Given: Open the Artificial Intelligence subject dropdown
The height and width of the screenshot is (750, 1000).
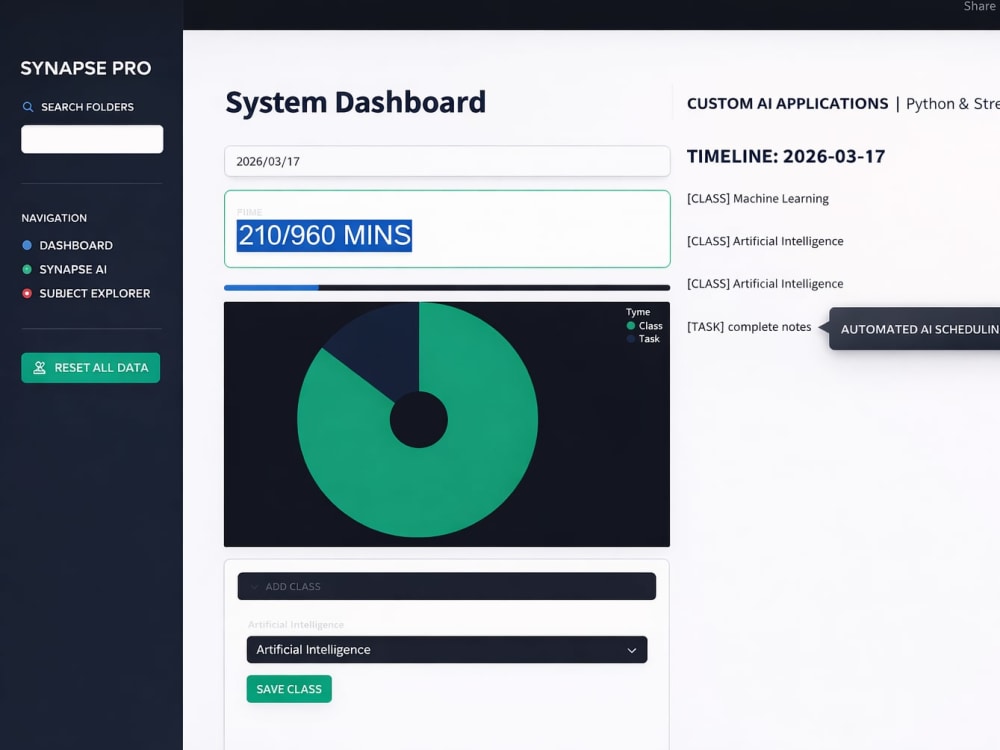Looking at the screenshot, I should (446, 649).
